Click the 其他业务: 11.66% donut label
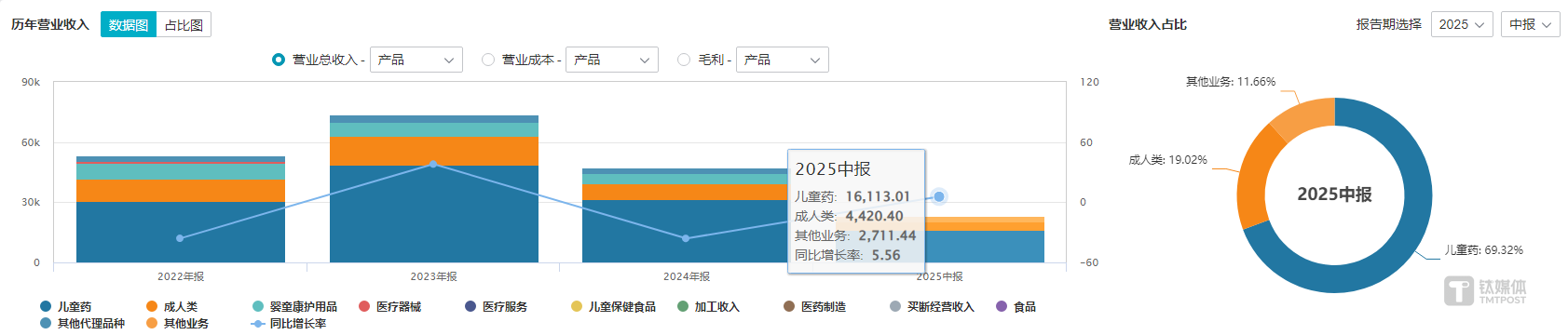This screenshot has width=1568, height=335. tap(1231, 82)
